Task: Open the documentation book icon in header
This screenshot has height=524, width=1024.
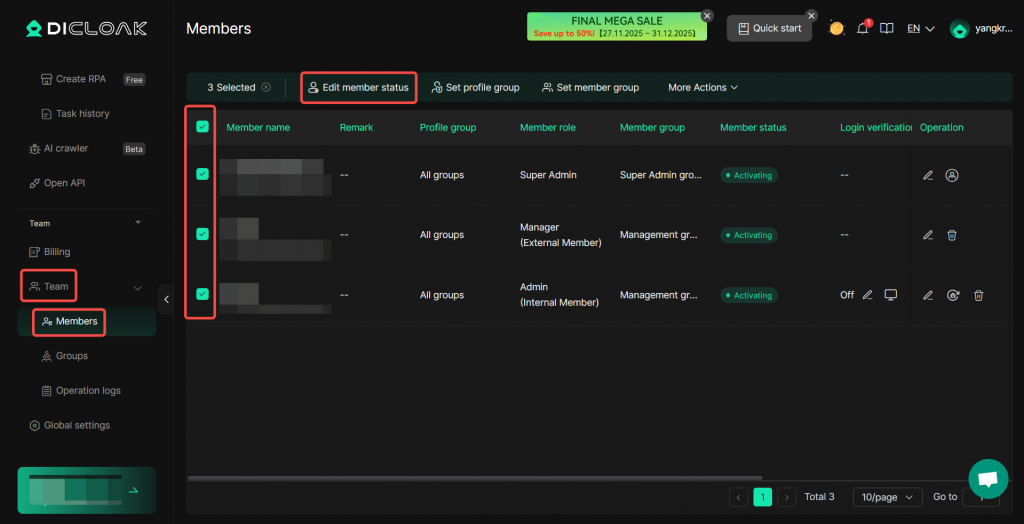Action: pyautogui.click(x=886, y=29)
